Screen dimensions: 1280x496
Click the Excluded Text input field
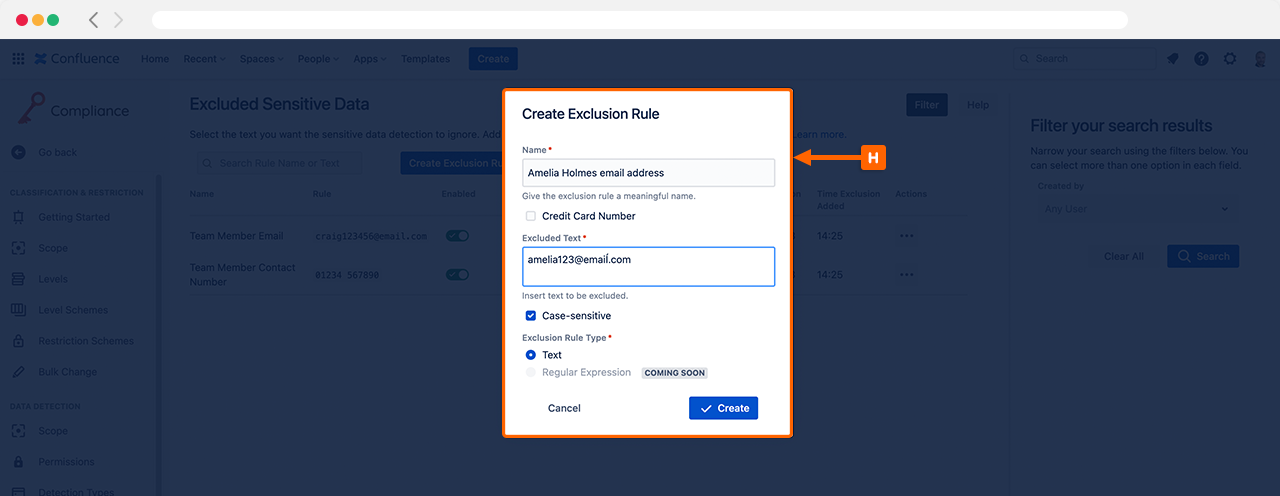coord(648,267)
